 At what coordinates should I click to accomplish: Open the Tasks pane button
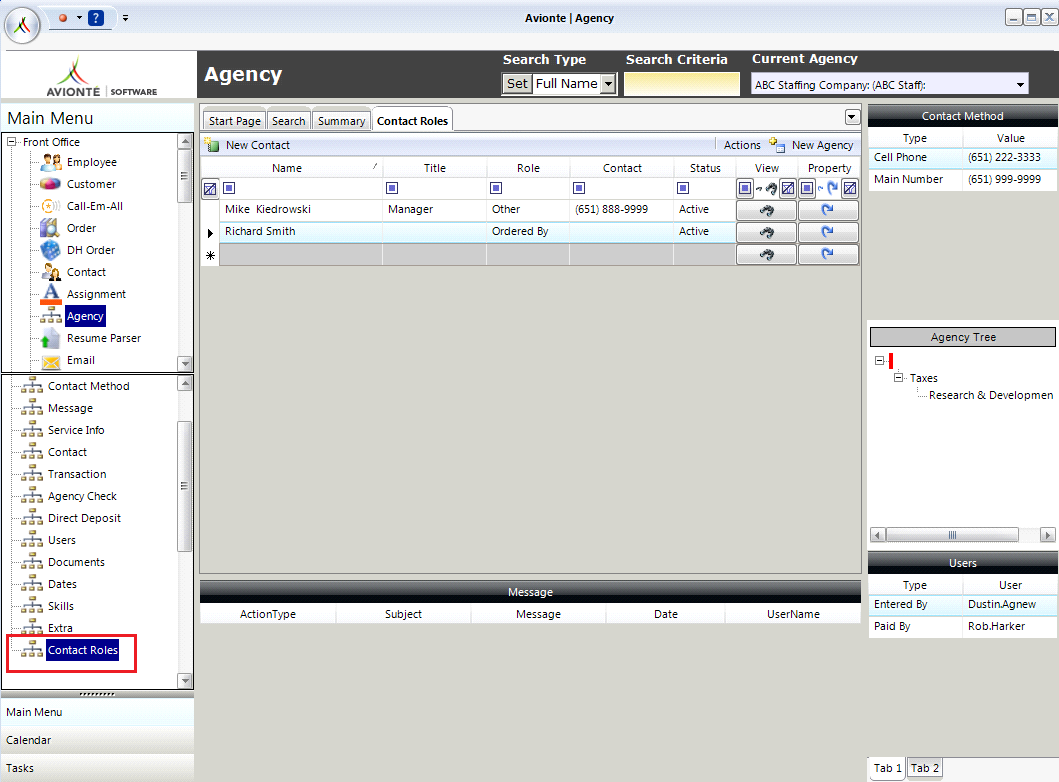[97, 768]
